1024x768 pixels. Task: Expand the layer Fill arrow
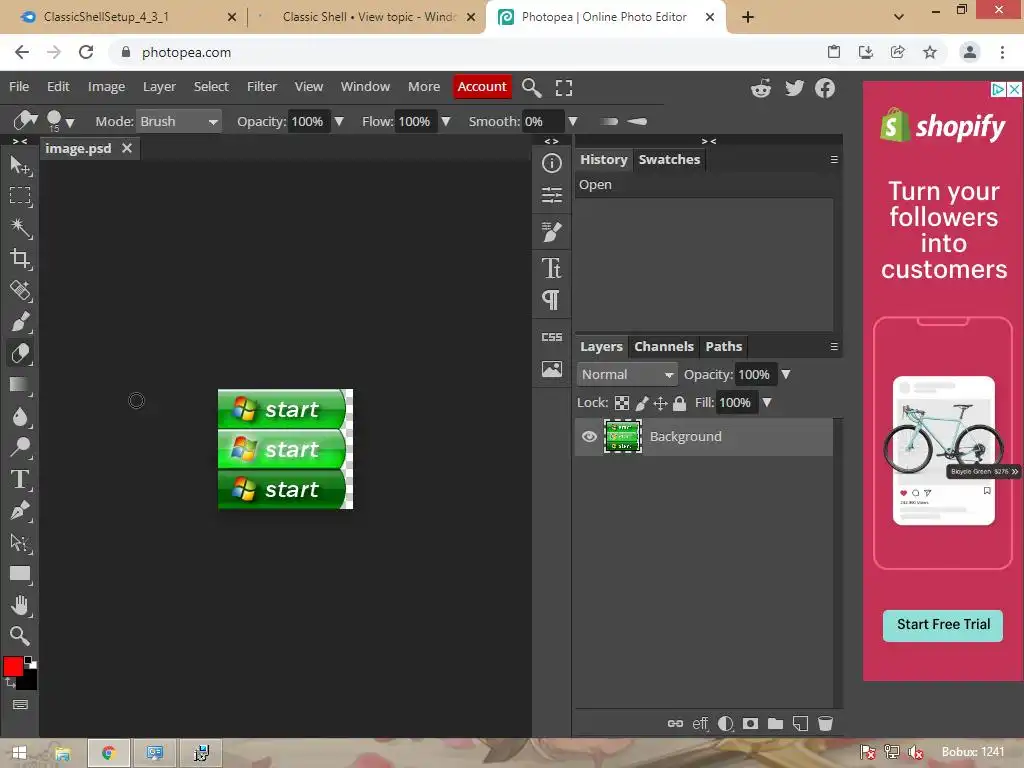(x=767, y=403)
